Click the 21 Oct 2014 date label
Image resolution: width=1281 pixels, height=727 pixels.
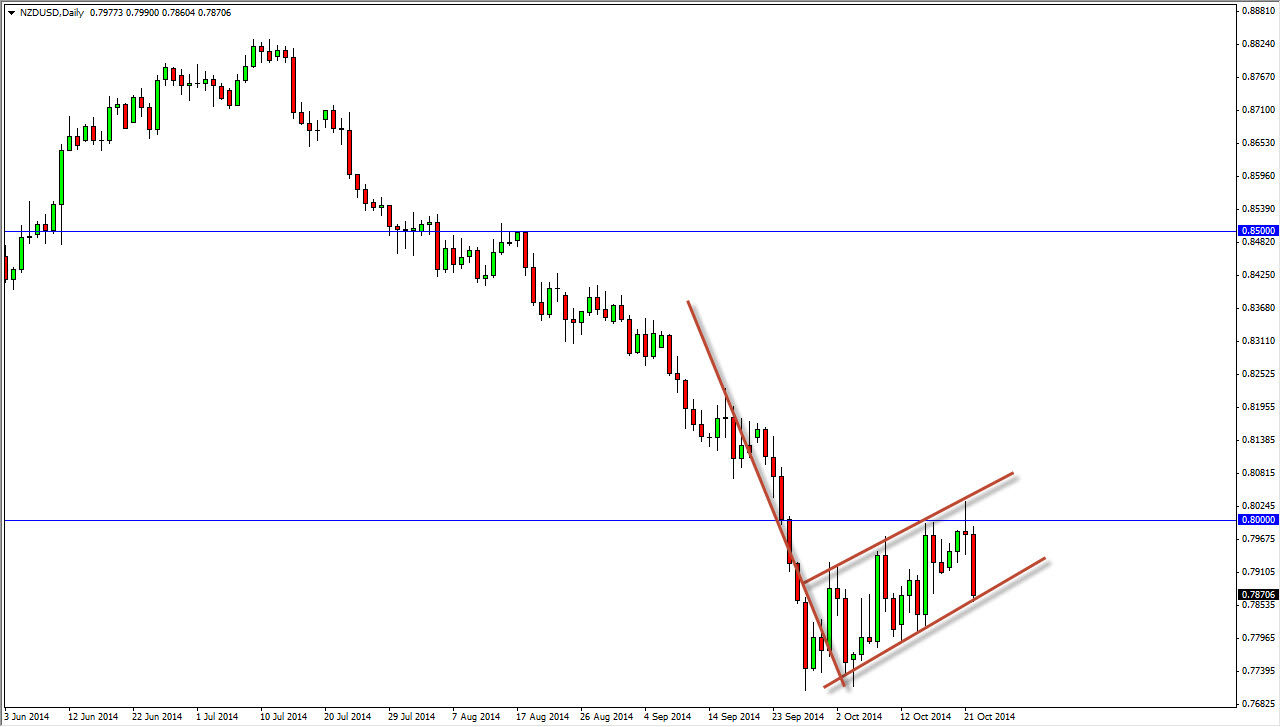tap(992, 717)
